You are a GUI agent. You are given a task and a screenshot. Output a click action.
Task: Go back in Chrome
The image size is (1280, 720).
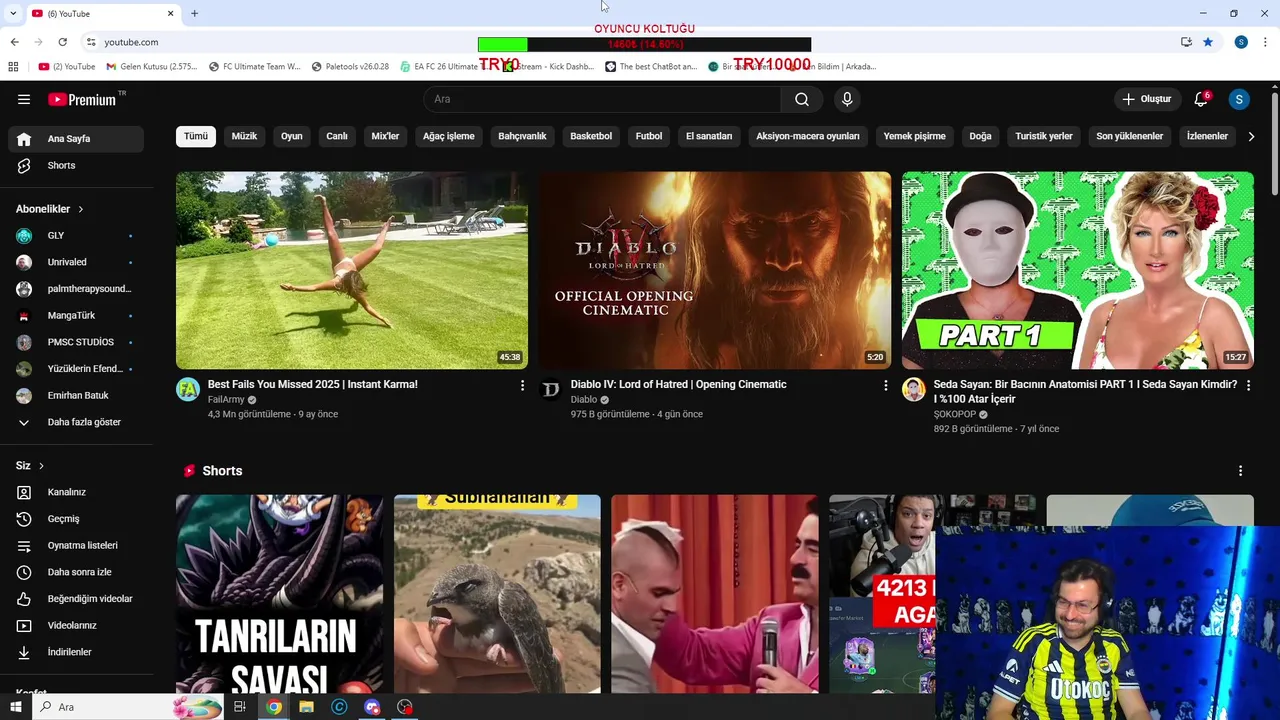pos(14,42)
